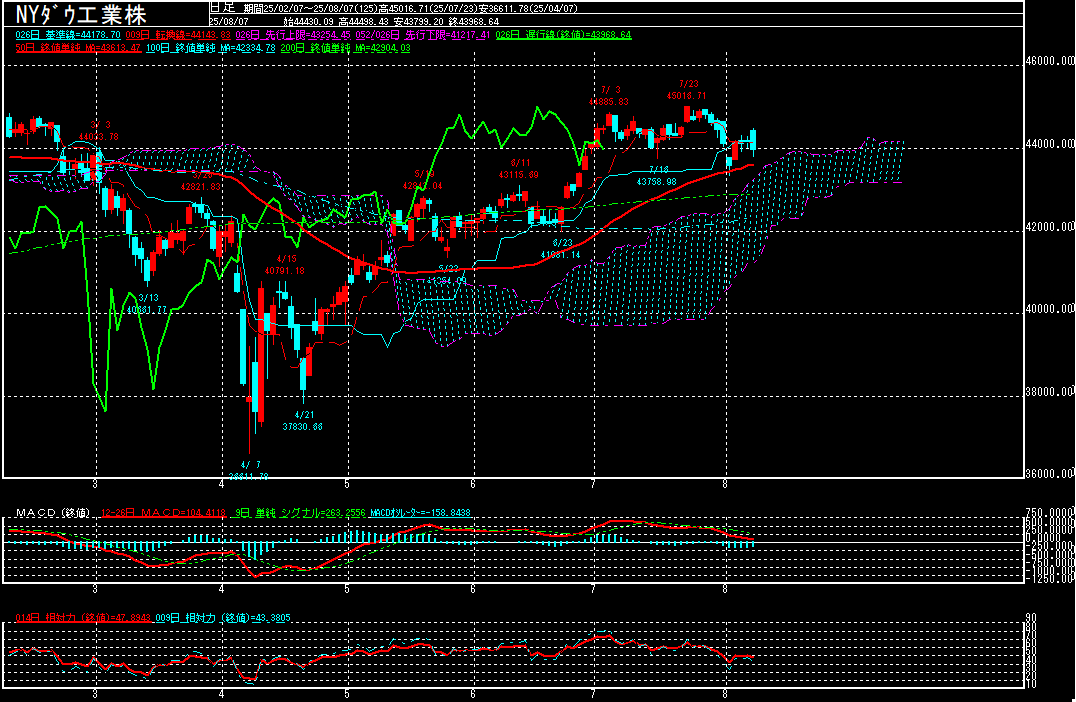The height and width of the screenshot is (702, 1076).
Task: Click the 3/3 44033.78 peak annotation
Action: point(99,131)
